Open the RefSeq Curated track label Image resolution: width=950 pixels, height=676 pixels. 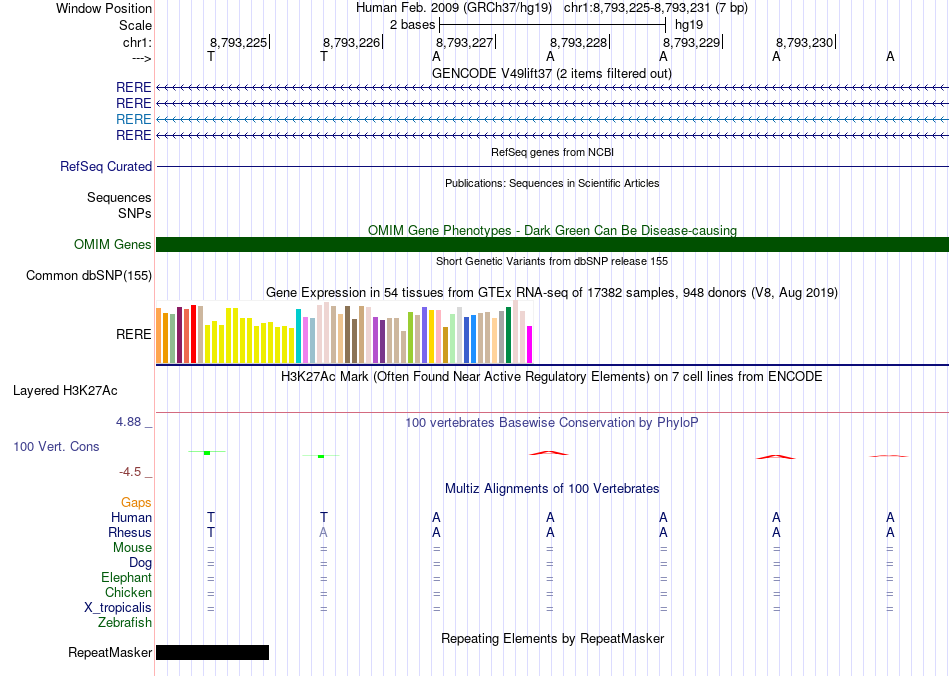pyautogui.click(x=105, y=167)
